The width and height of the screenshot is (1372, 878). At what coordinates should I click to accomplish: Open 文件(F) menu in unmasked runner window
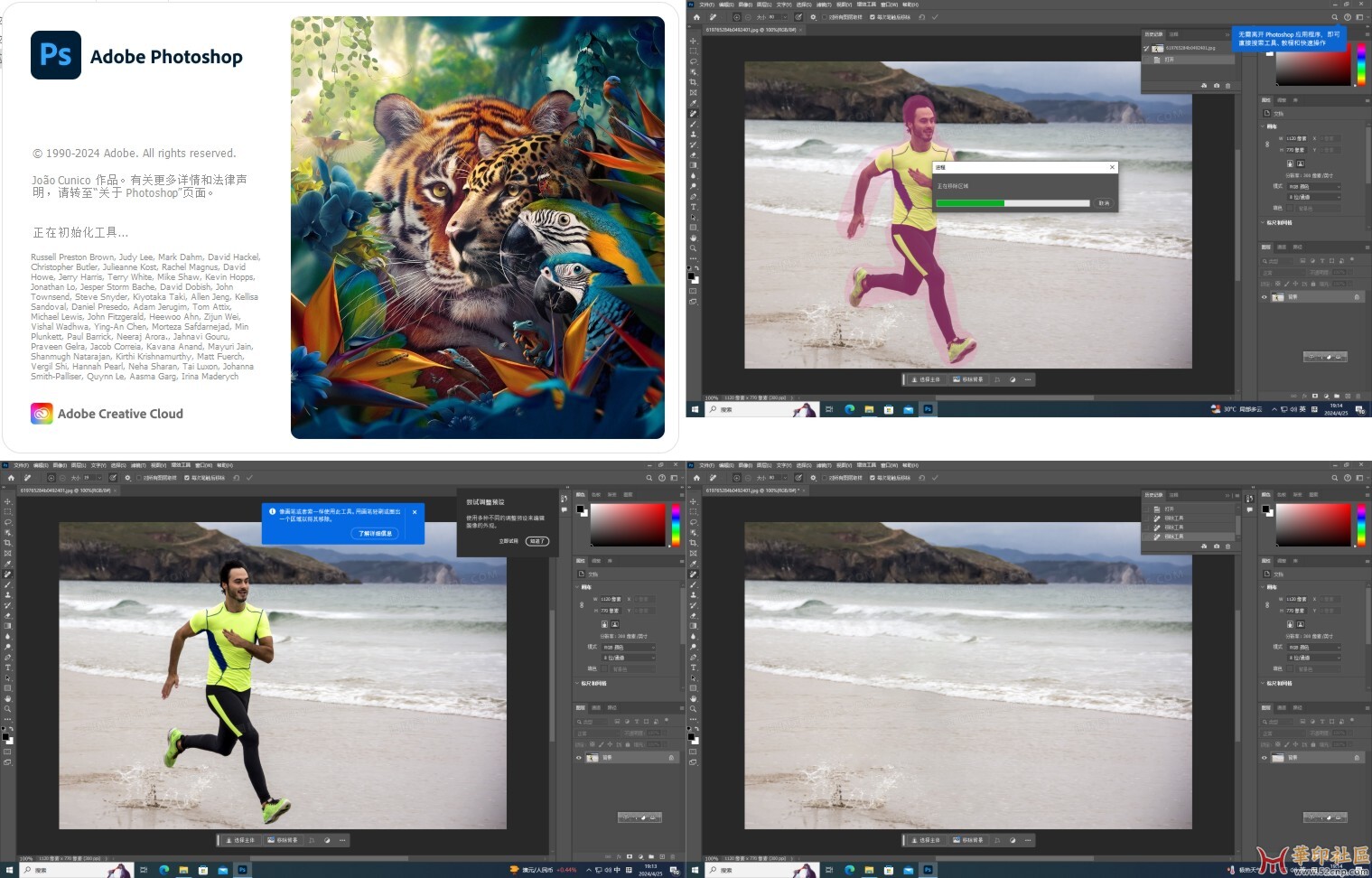click(x=21, y=465)
